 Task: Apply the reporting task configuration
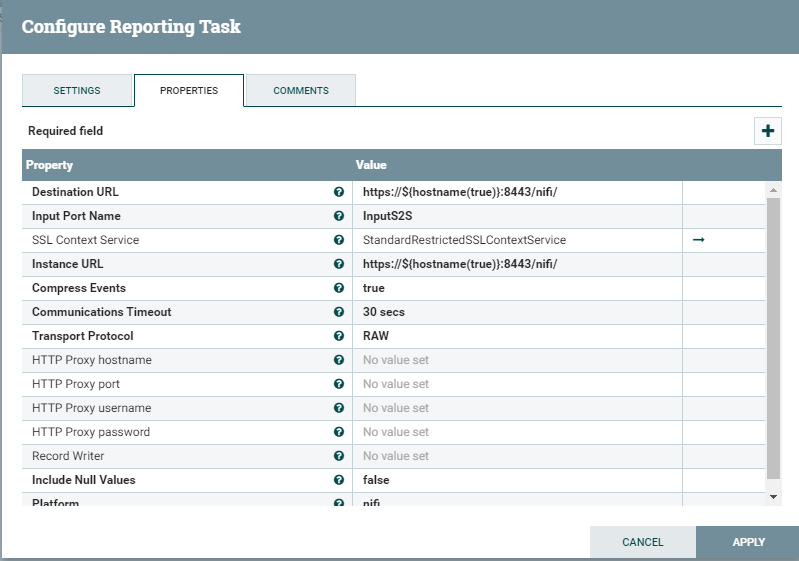[748, 542]
